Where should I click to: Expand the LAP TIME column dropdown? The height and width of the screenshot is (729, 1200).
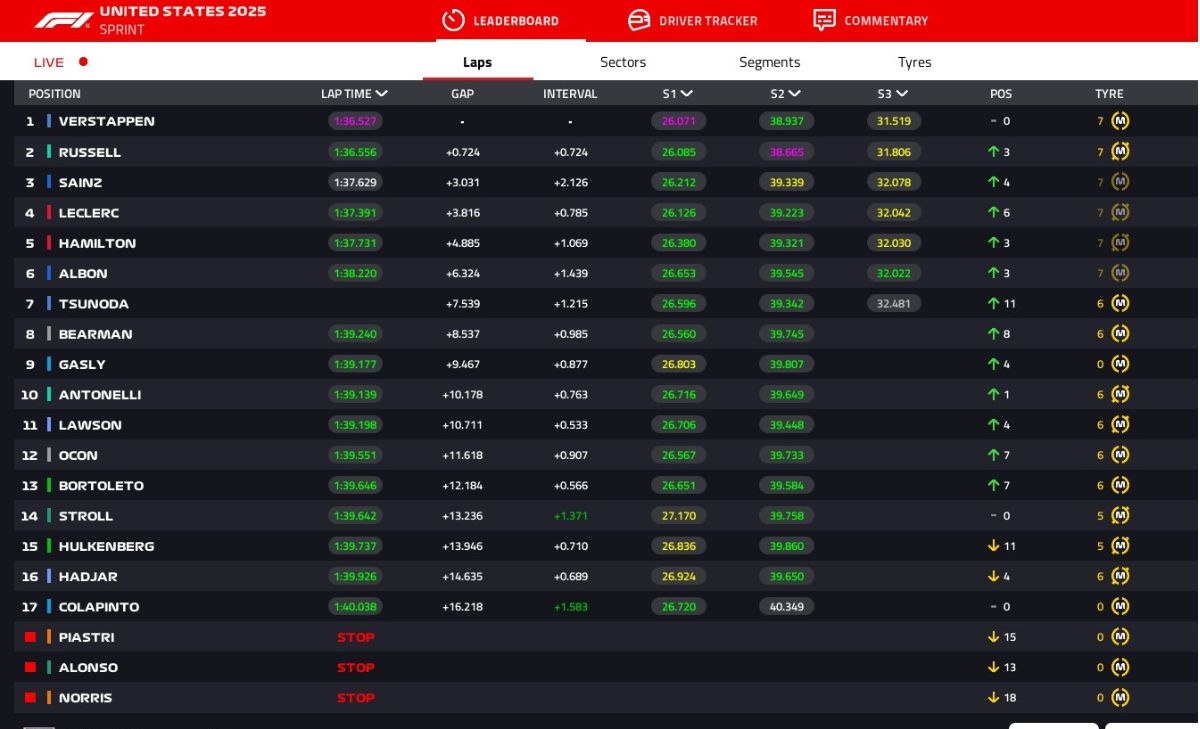coord(381,94)
